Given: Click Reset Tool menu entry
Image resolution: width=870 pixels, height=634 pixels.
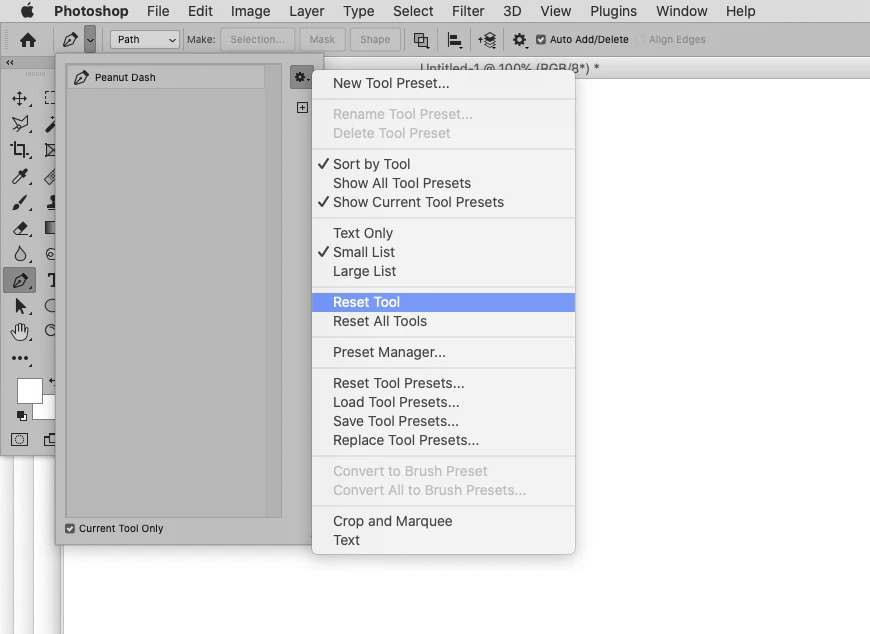Looking at the screenshot, I should (x=443, y=302).
